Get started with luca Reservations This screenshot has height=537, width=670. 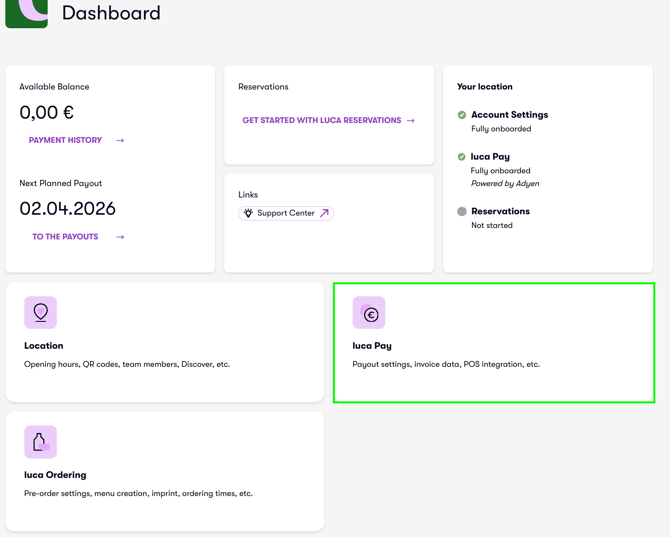point(322,121)
